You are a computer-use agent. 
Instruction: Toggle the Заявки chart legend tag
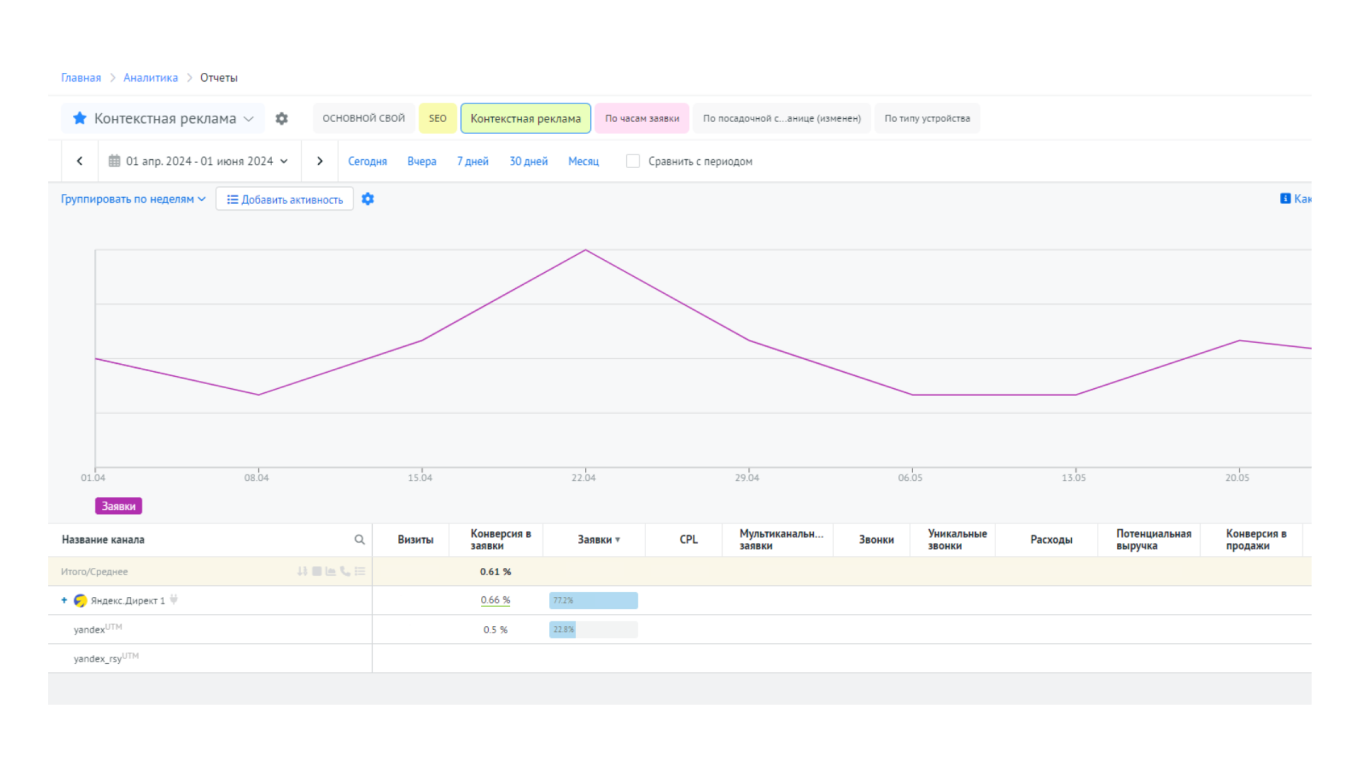coord(118,506)
